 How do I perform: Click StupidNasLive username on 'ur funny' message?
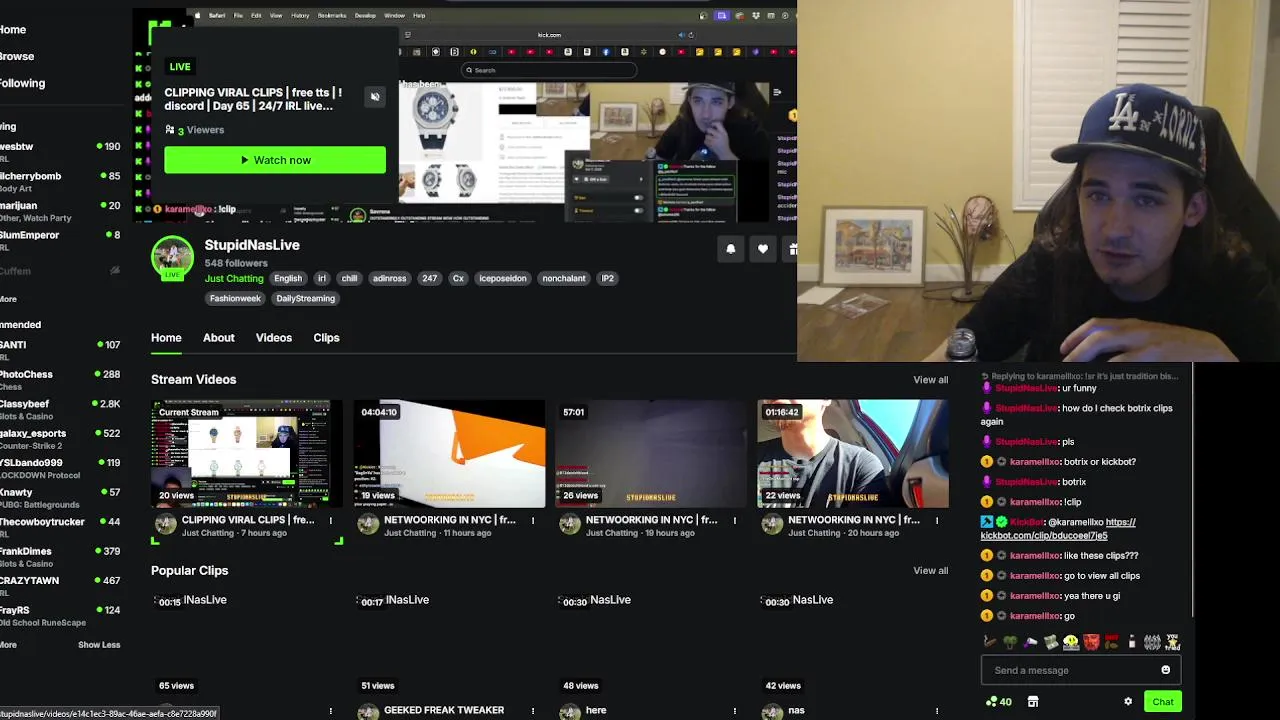coord(1026,388)
